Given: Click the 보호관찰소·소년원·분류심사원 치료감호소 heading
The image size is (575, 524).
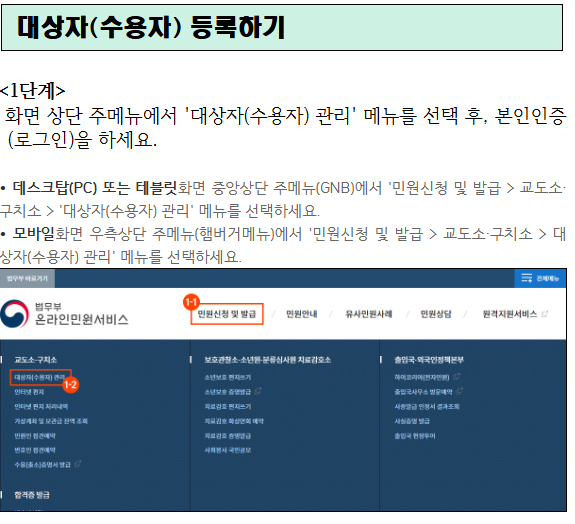Looking at the screenshot, I should (268, 360).
